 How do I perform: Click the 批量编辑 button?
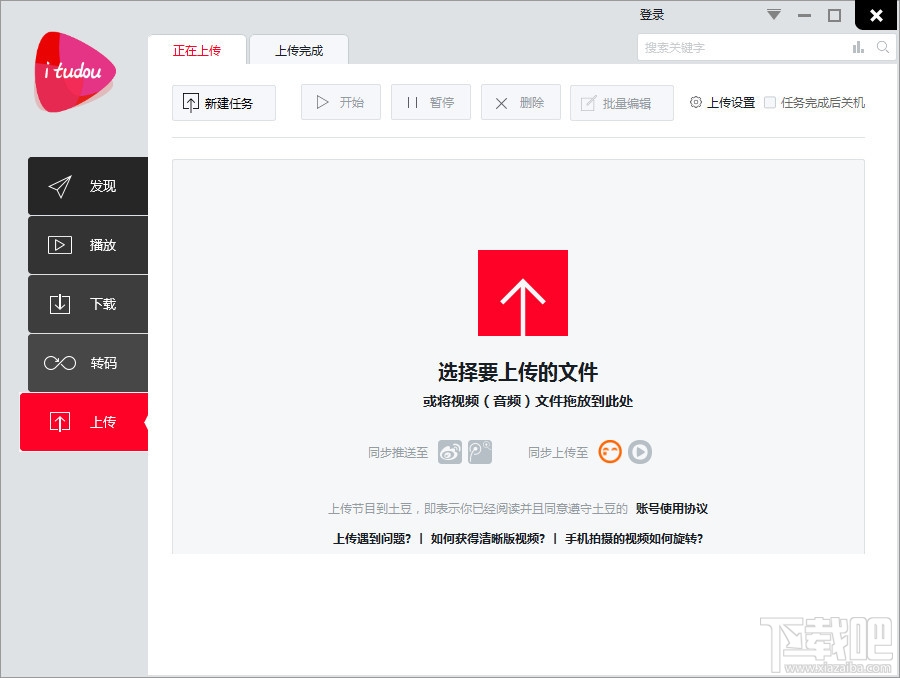coord(622,103)
